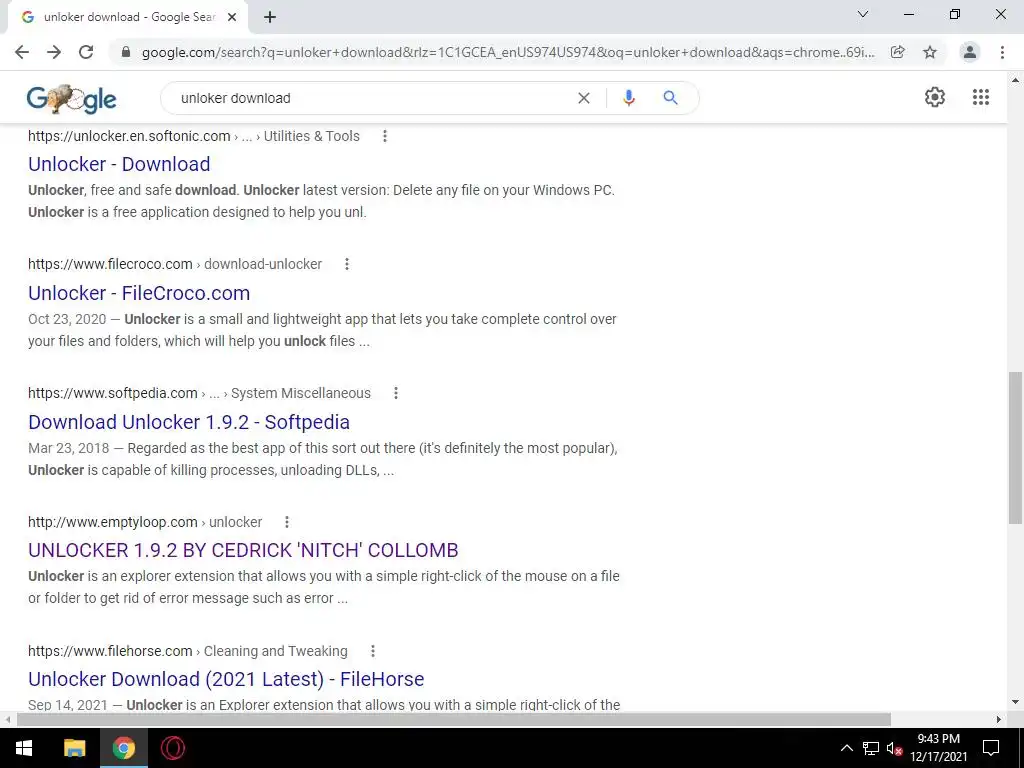The width and height of the screenshot is (1024, 768).
Task: Open a new tab with the plus button
Action: pos(270,18)
